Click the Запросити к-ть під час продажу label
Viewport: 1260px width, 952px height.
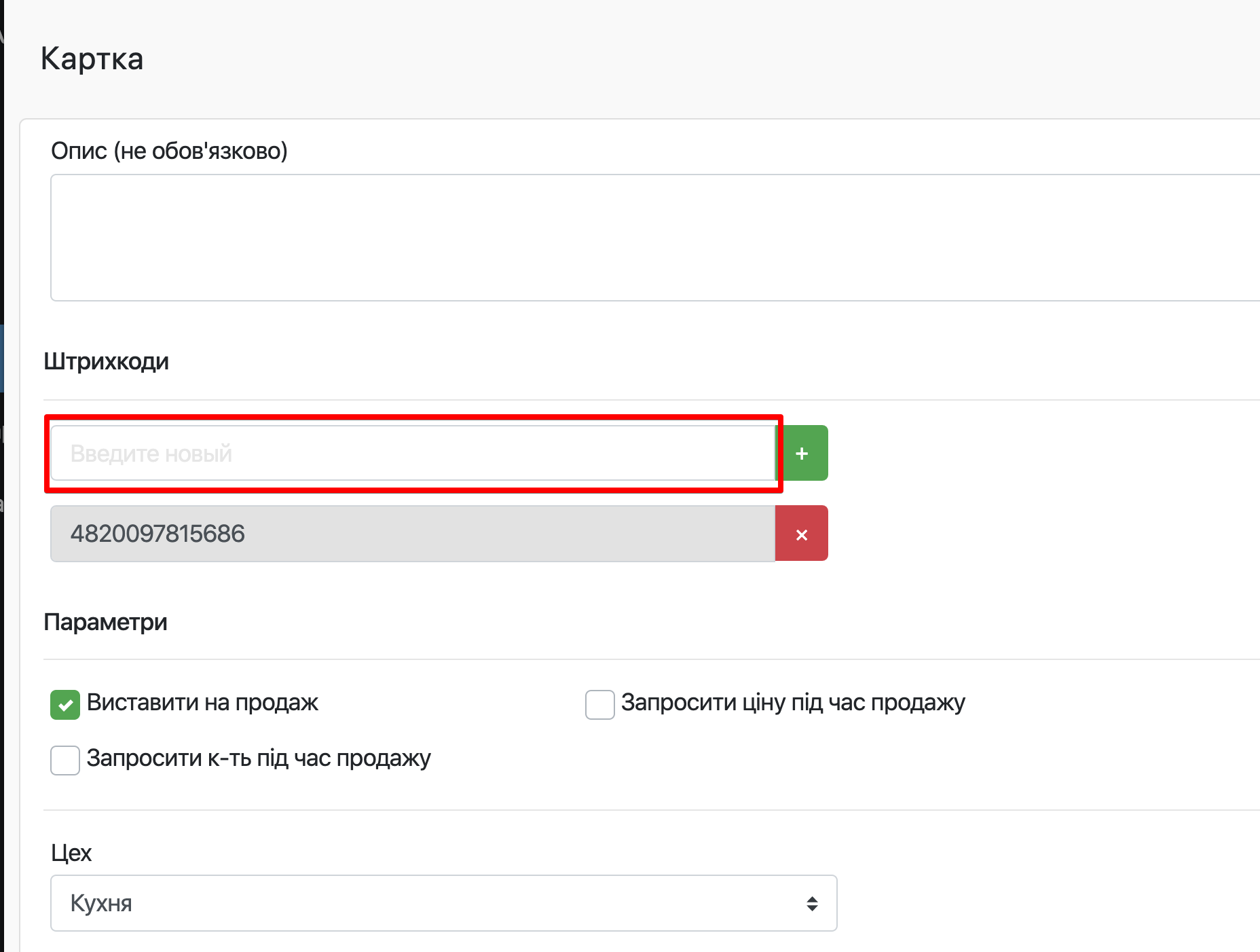click(259, 758)
